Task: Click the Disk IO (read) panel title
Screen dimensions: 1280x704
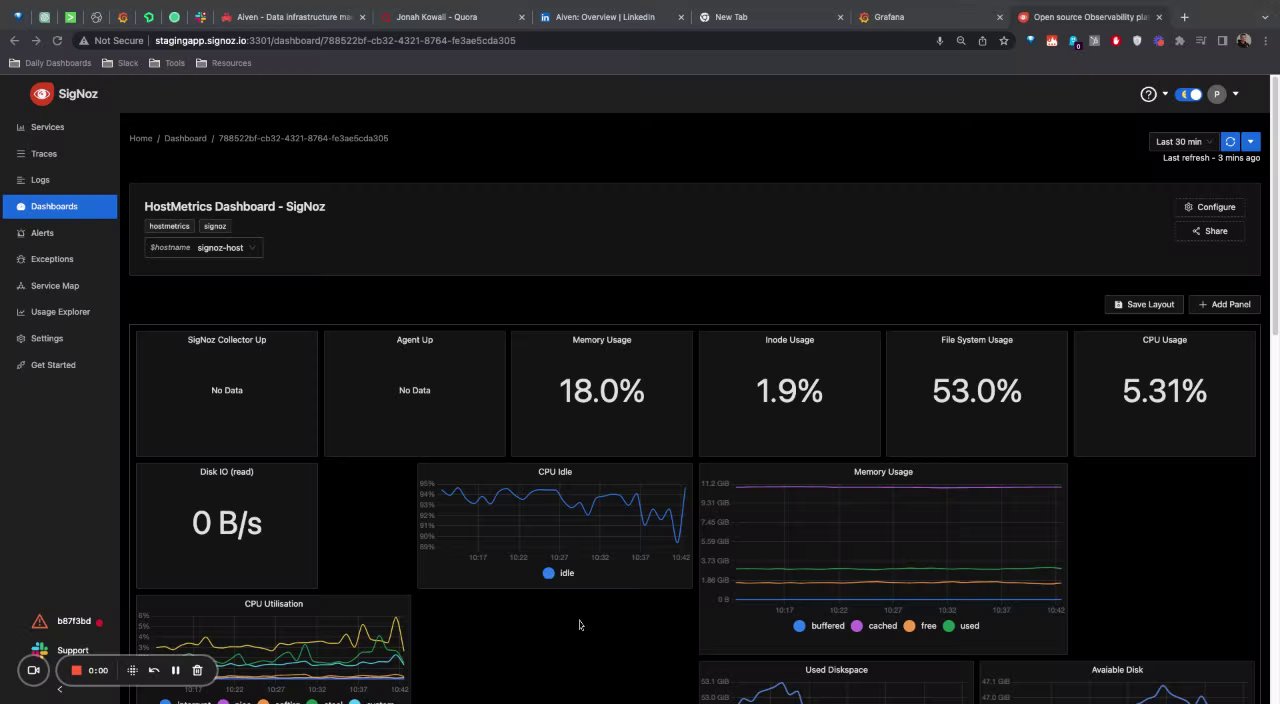Action: (x=227, y=472)
